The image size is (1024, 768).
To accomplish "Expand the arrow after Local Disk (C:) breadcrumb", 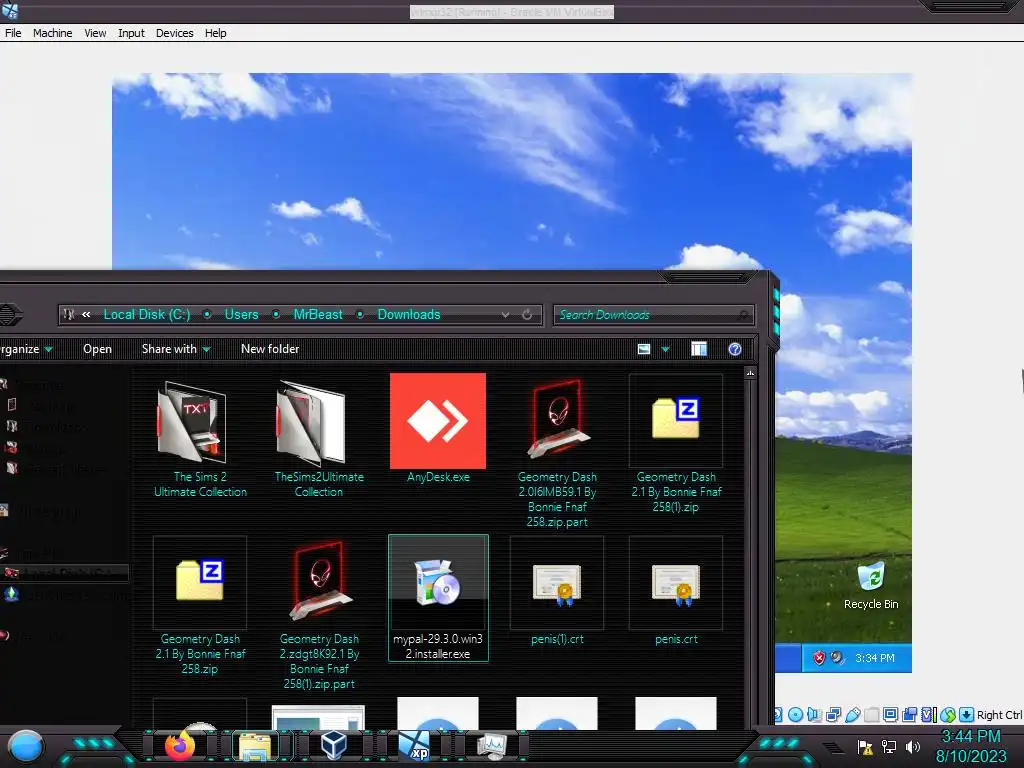I will 207,315.
